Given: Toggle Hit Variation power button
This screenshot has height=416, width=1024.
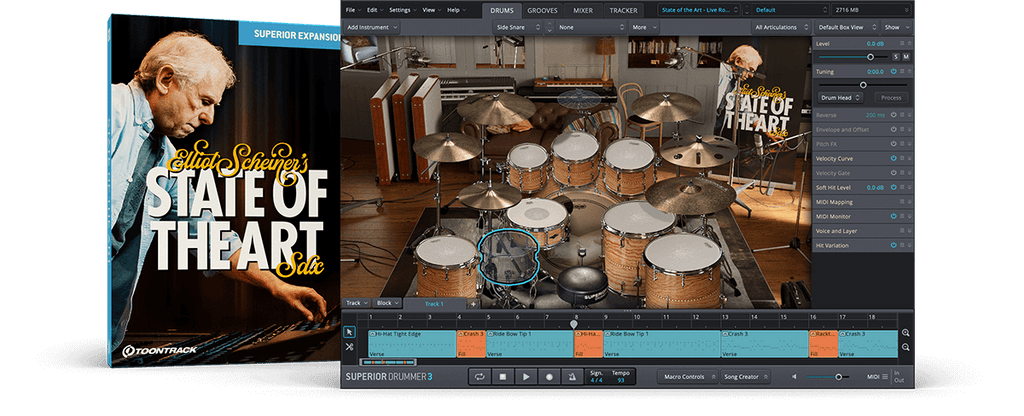Looking at the screenshot, I should (893, 245).
